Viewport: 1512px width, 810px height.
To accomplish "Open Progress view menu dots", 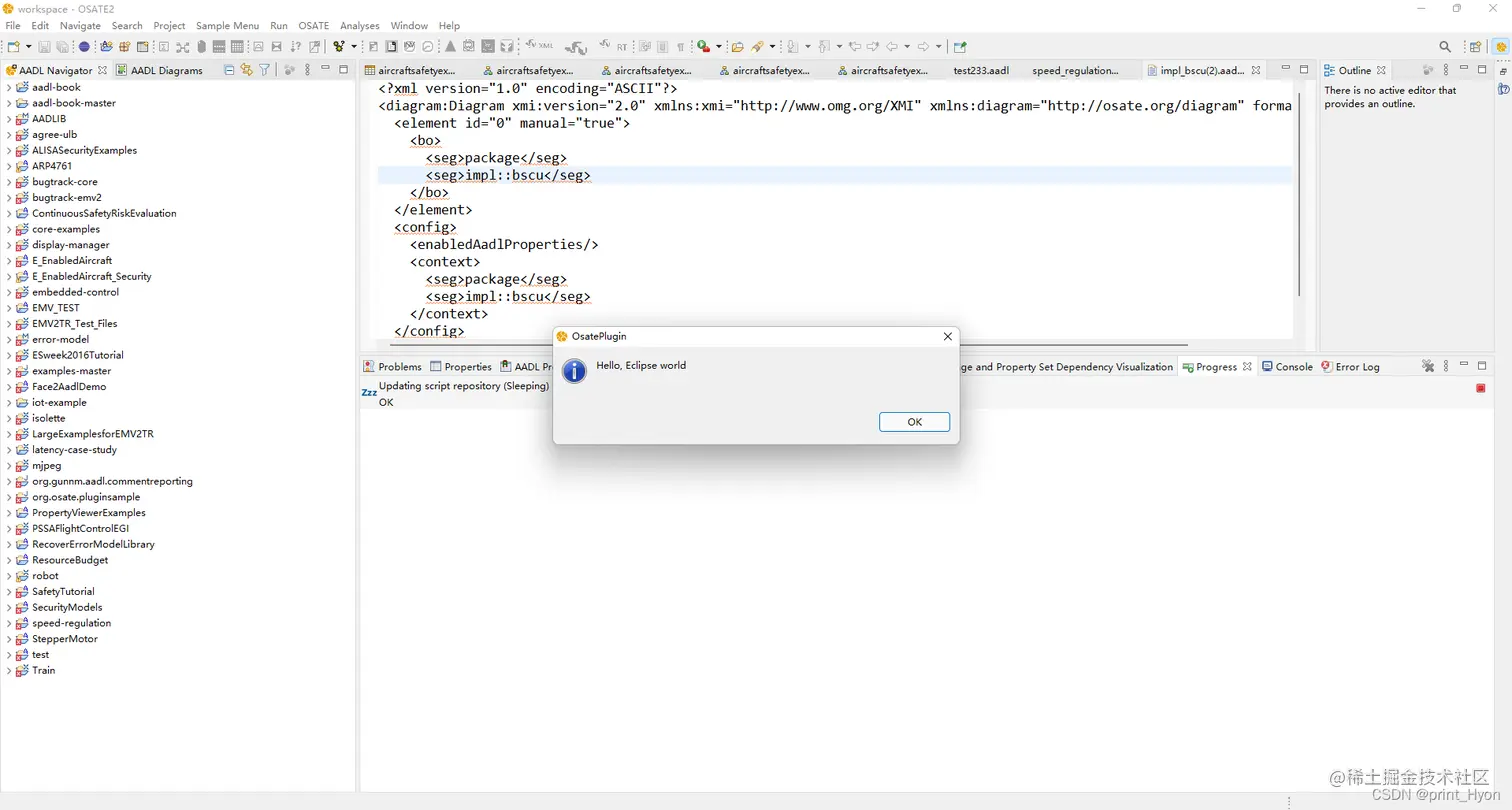I will coord(1446,367).
